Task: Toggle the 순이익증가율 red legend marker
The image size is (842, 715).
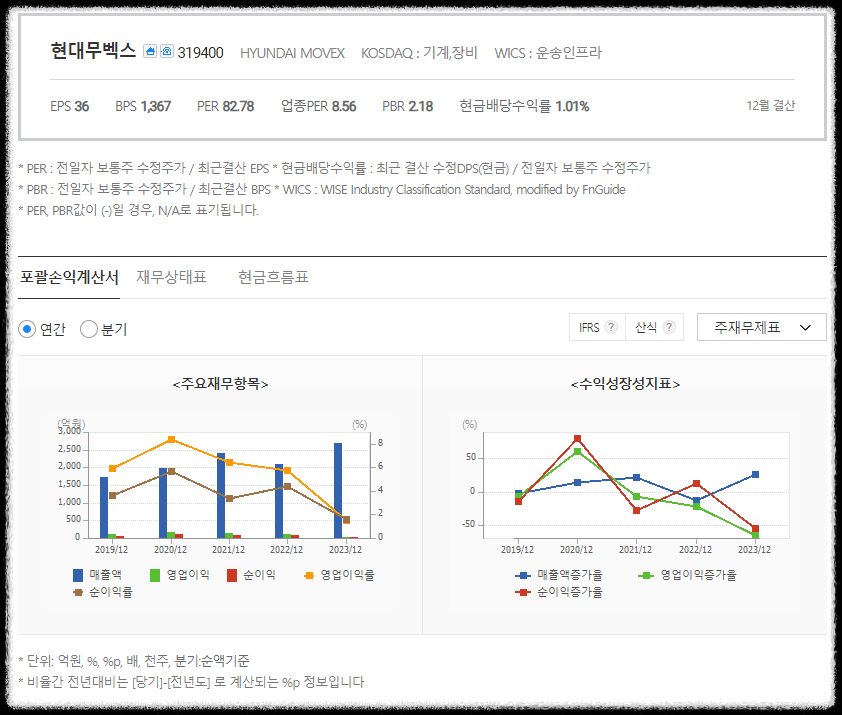Action: [x=523, y=593]
